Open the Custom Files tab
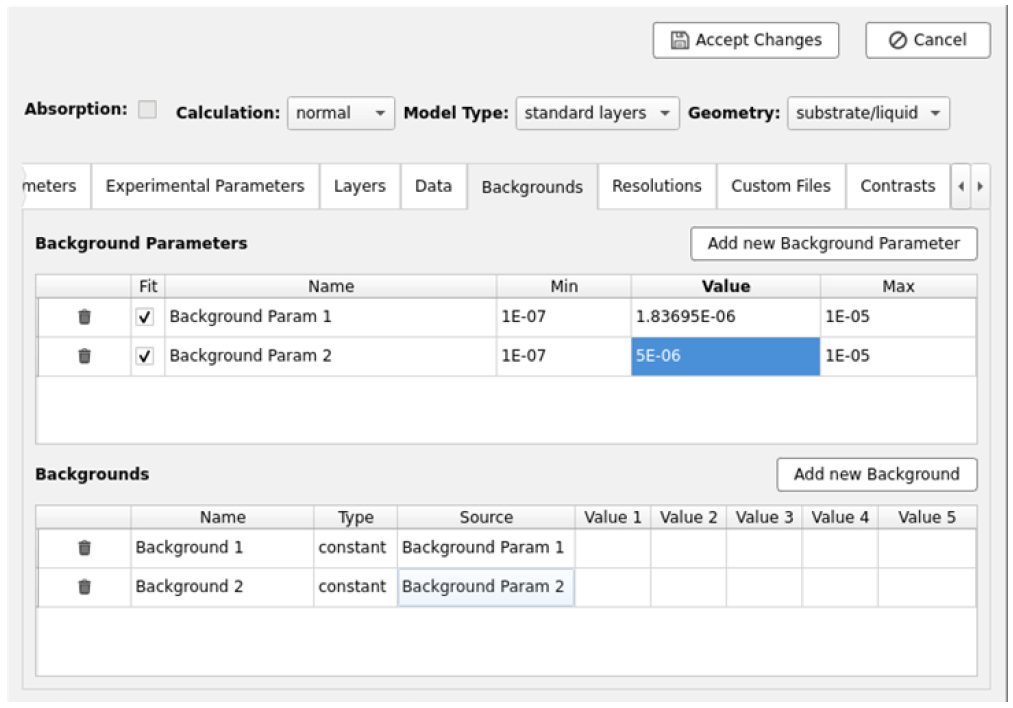The height and width of the screenshot is (708, 1013). click(x=780, y=186)
